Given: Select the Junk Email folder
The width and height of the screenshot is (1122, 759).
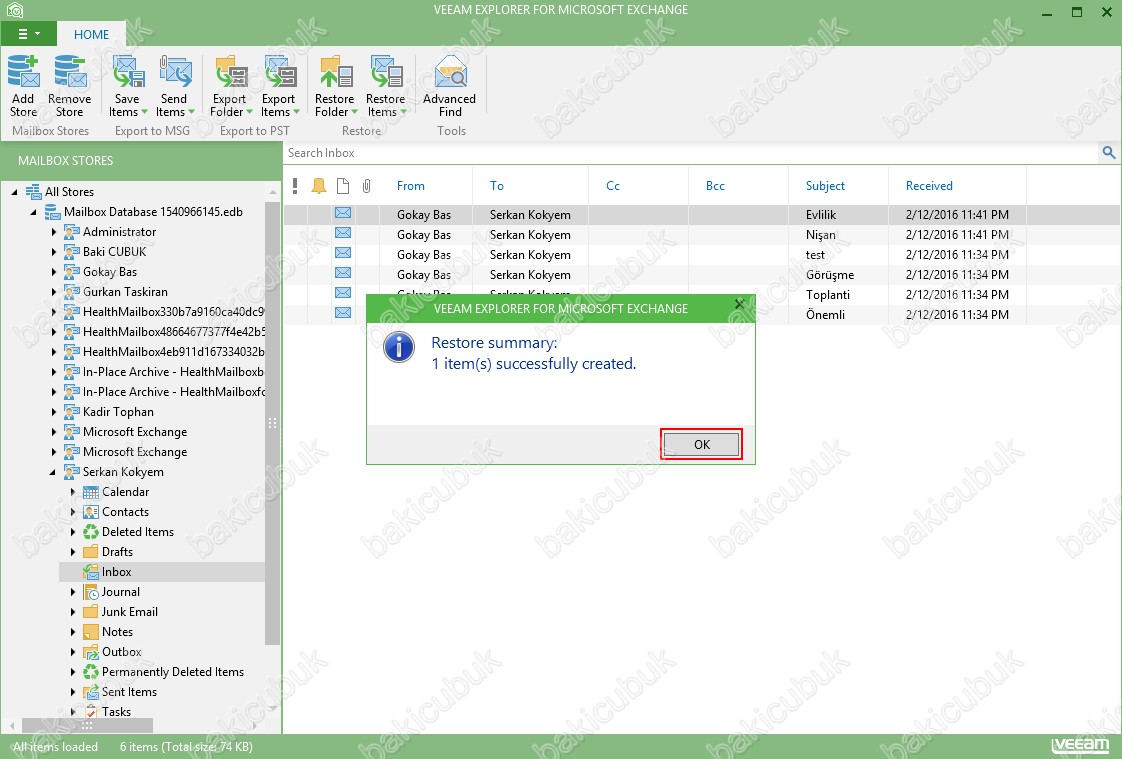Looking at the screenshot, I should pos(130,612).
